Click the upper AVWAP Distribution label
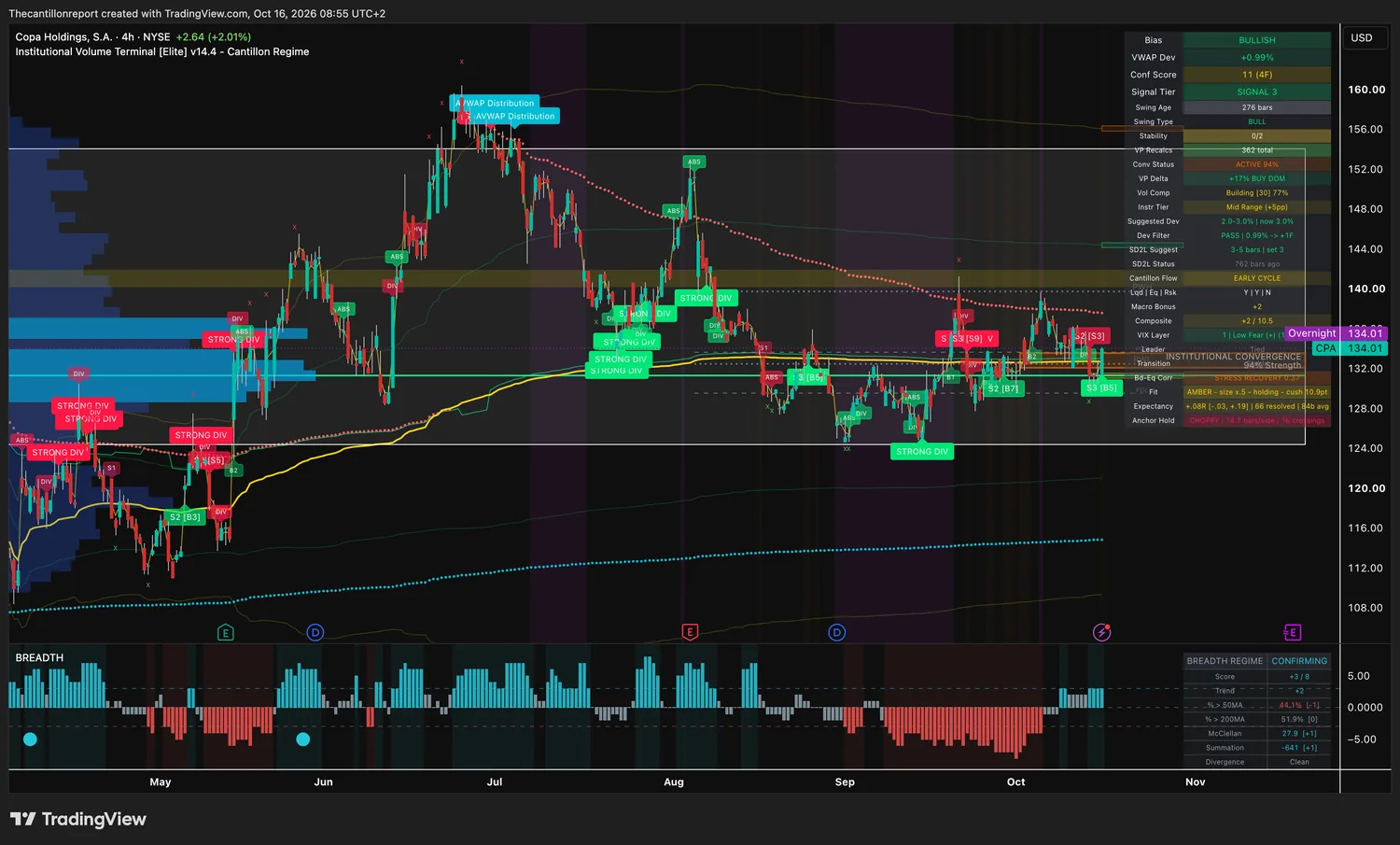 pos(495,103)
